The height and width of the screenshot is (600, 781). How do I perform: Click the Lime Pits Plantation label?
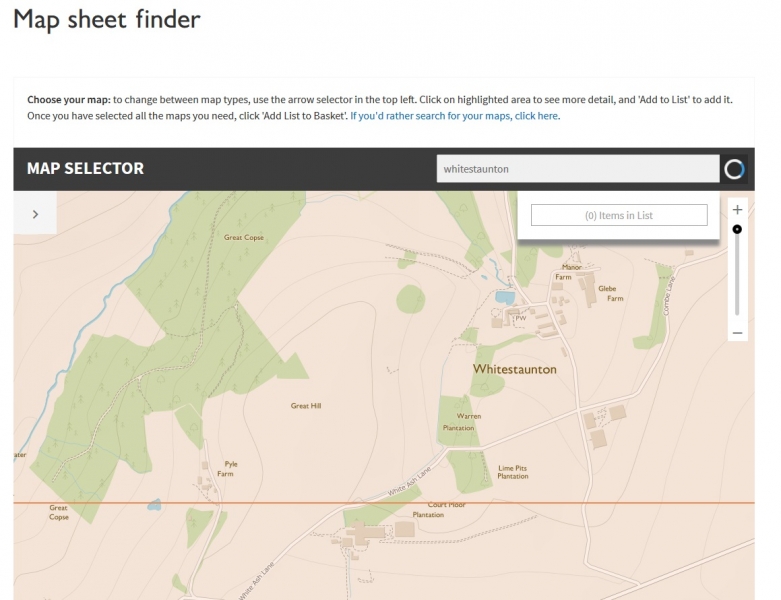pyautogui.click(x=513, y=472)
